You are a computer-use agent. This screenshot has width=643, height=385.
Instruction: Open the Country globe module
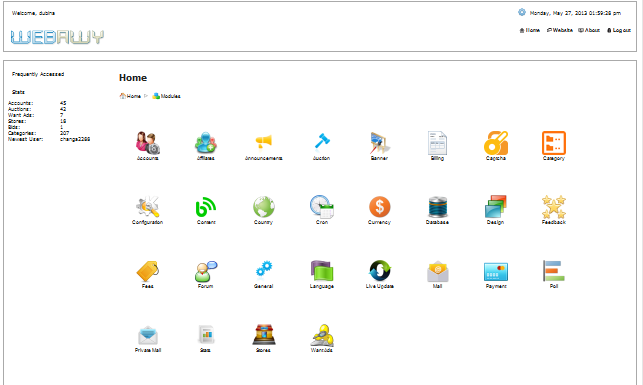263,210
